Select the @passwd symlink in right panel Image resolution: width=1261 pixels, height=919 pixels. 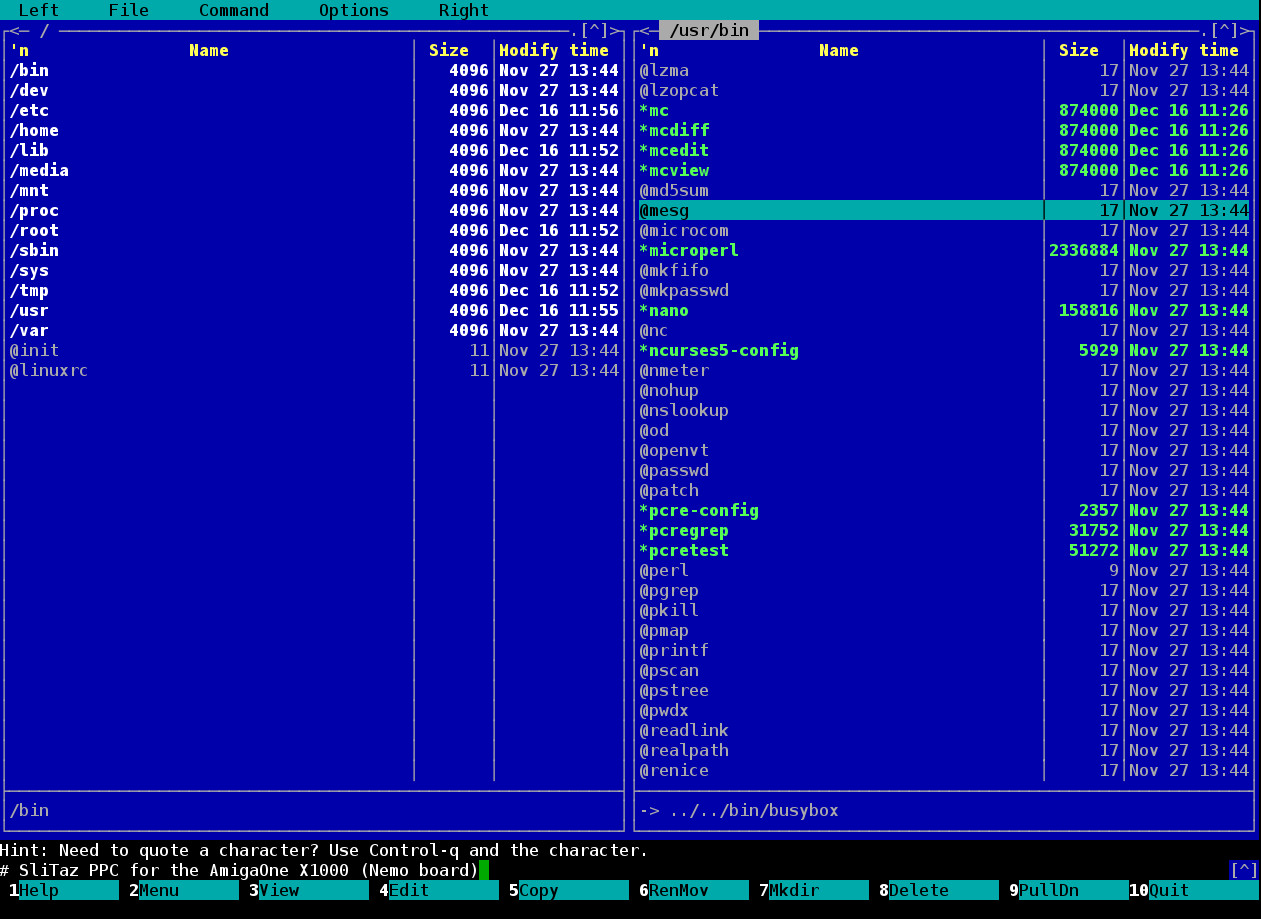pyautogui.click(x=674, y=470)
